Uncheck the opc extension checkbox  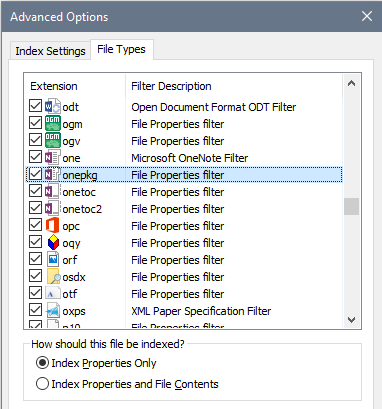click(x=35, y=225)
